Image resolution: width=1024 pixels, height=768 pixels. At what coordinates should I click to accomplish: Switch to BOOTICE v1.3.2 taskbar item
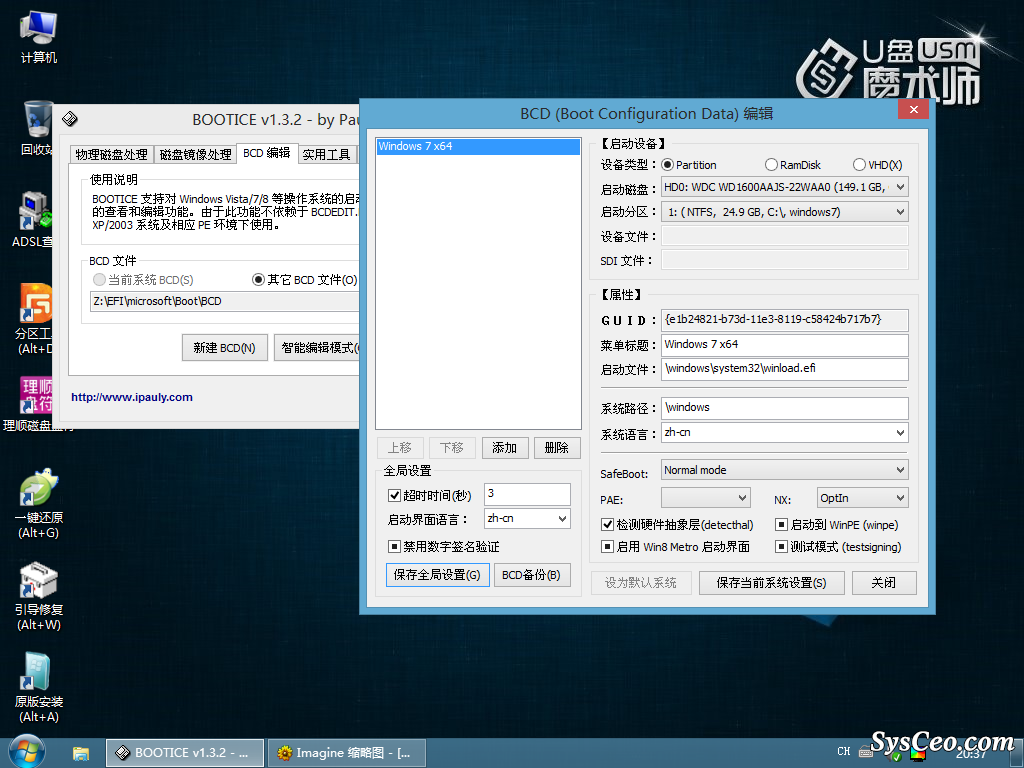click(x=185, y=753)
